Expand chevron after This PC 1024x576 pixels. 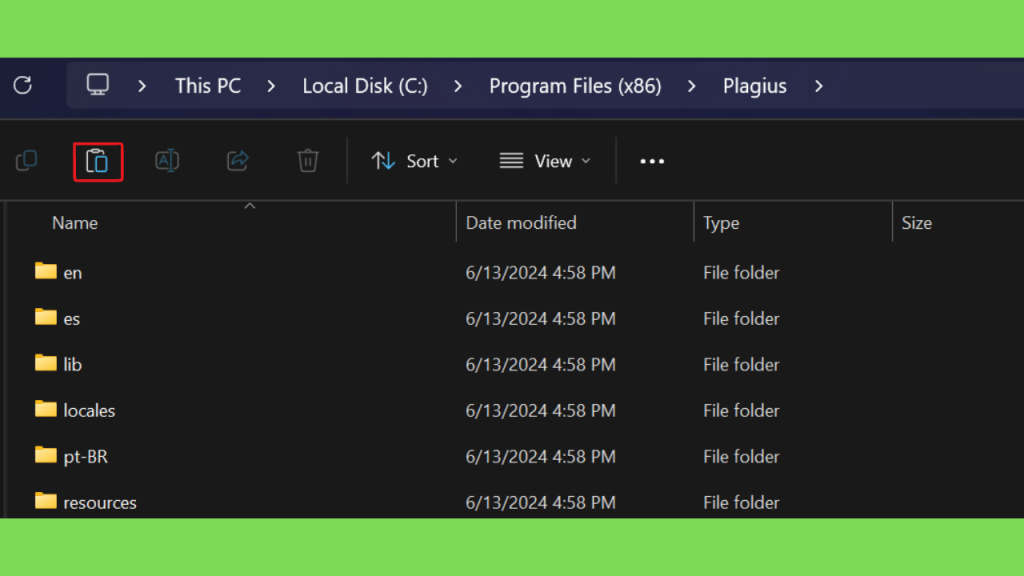[x=271, y=86]
